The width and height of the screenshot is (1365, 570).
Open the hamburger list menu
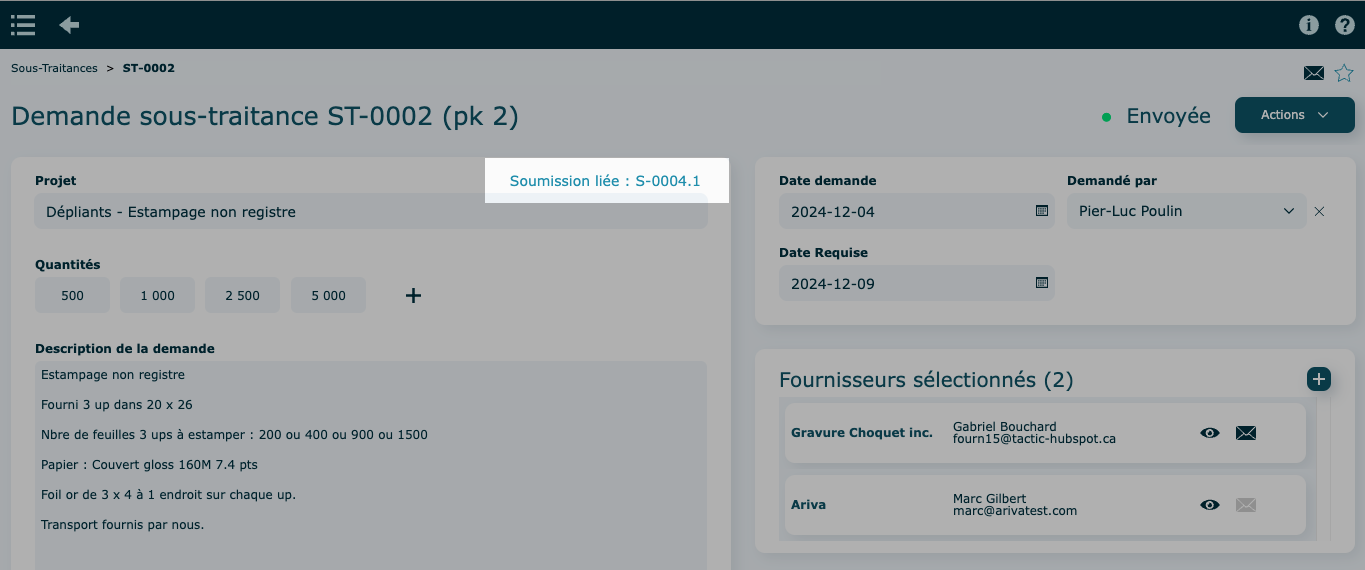click(x=23, y=25)
